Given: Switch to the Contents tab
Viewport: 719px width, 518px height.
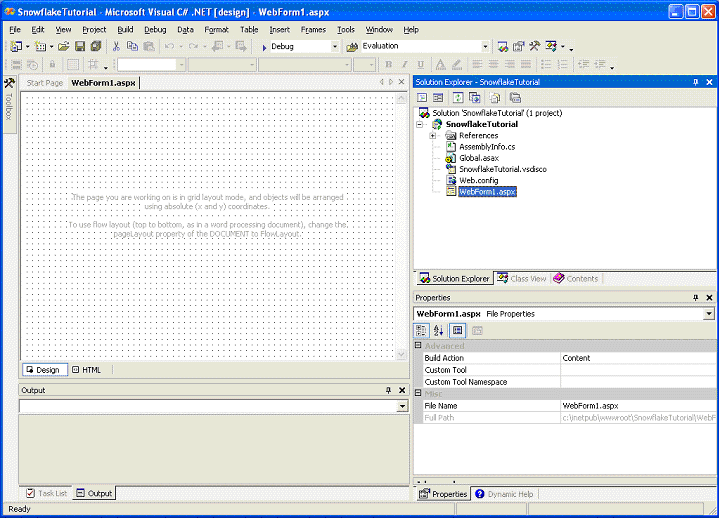Looking at the screenshot, I should pos(576,279).
